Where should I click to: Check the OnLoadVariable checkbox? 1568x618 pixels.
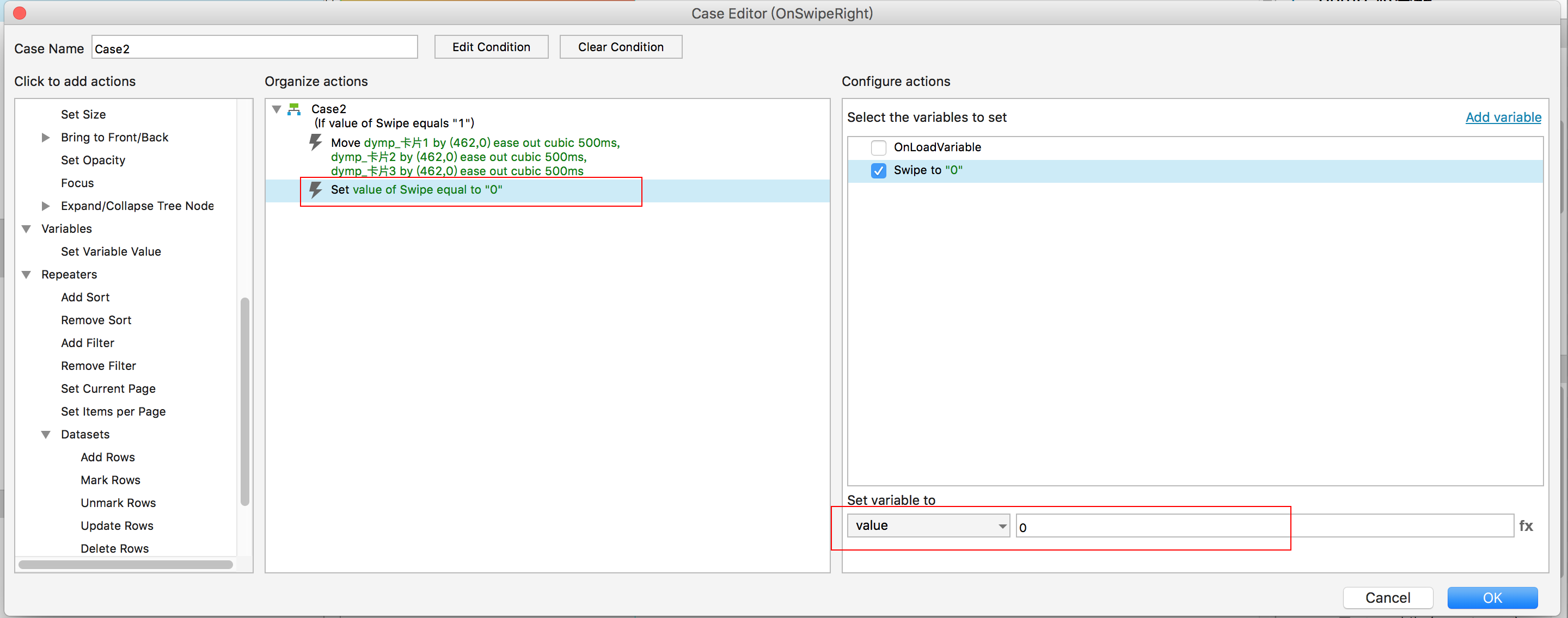(878, 147)
